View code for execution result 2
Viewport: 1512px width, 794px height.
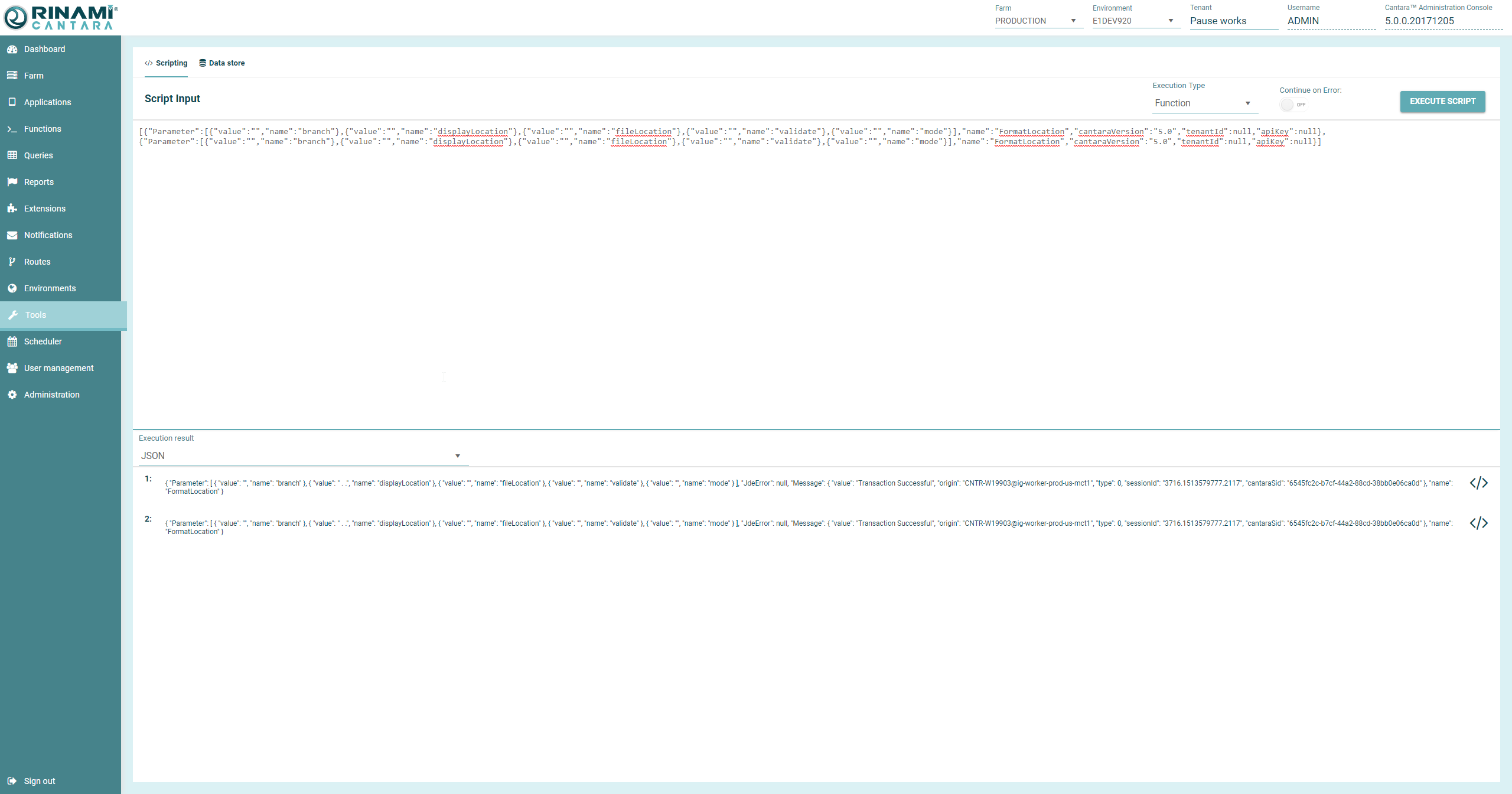(1478, 523)
